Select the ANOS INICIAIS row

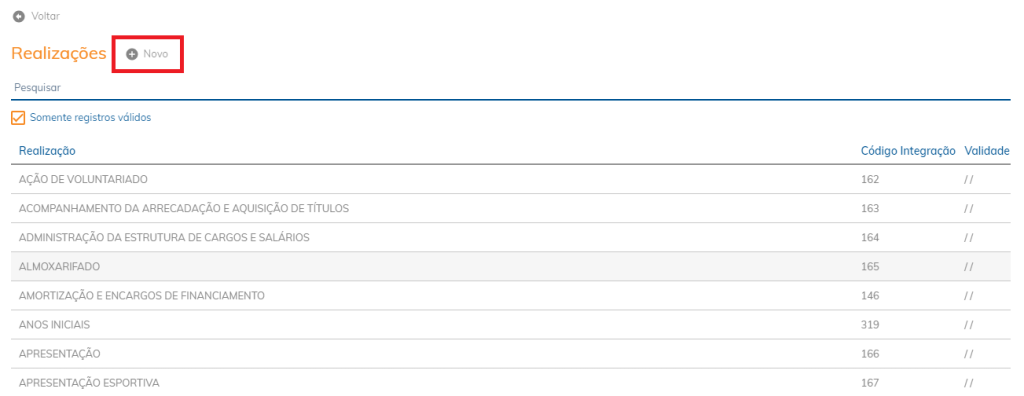(511, 325)
